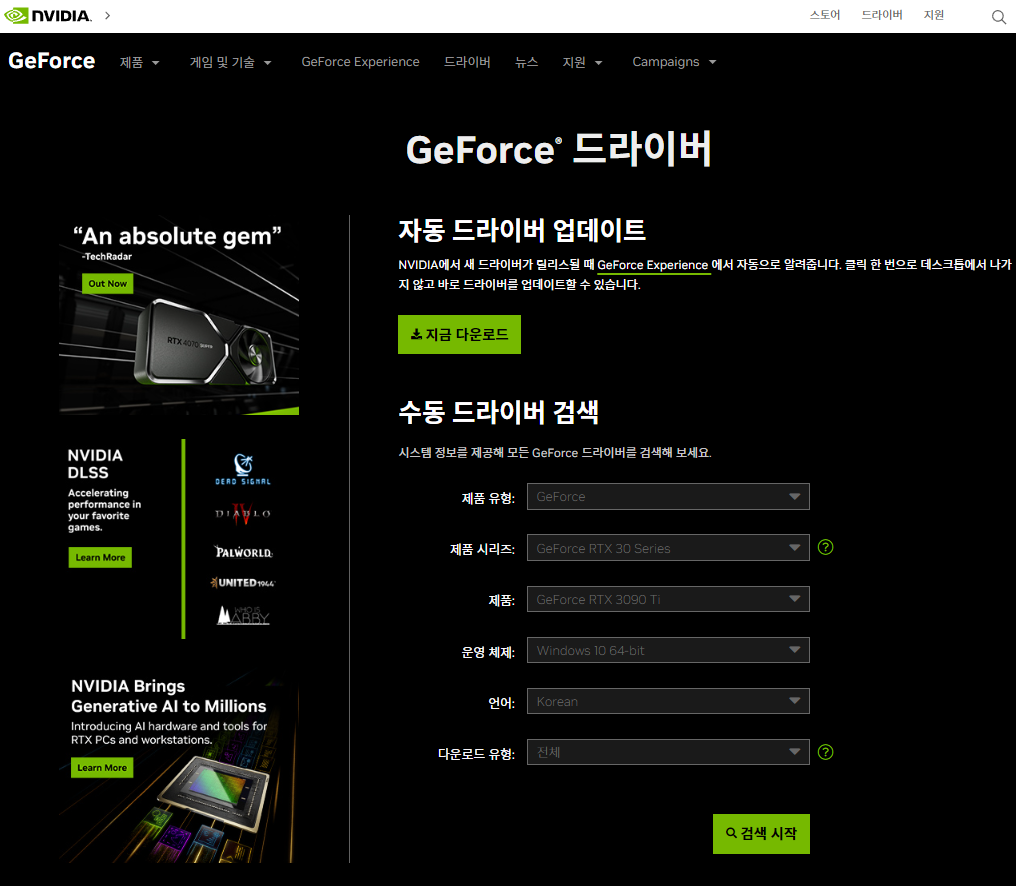Follow the GeForce Experience link in the description

click(x=652, y=264)
